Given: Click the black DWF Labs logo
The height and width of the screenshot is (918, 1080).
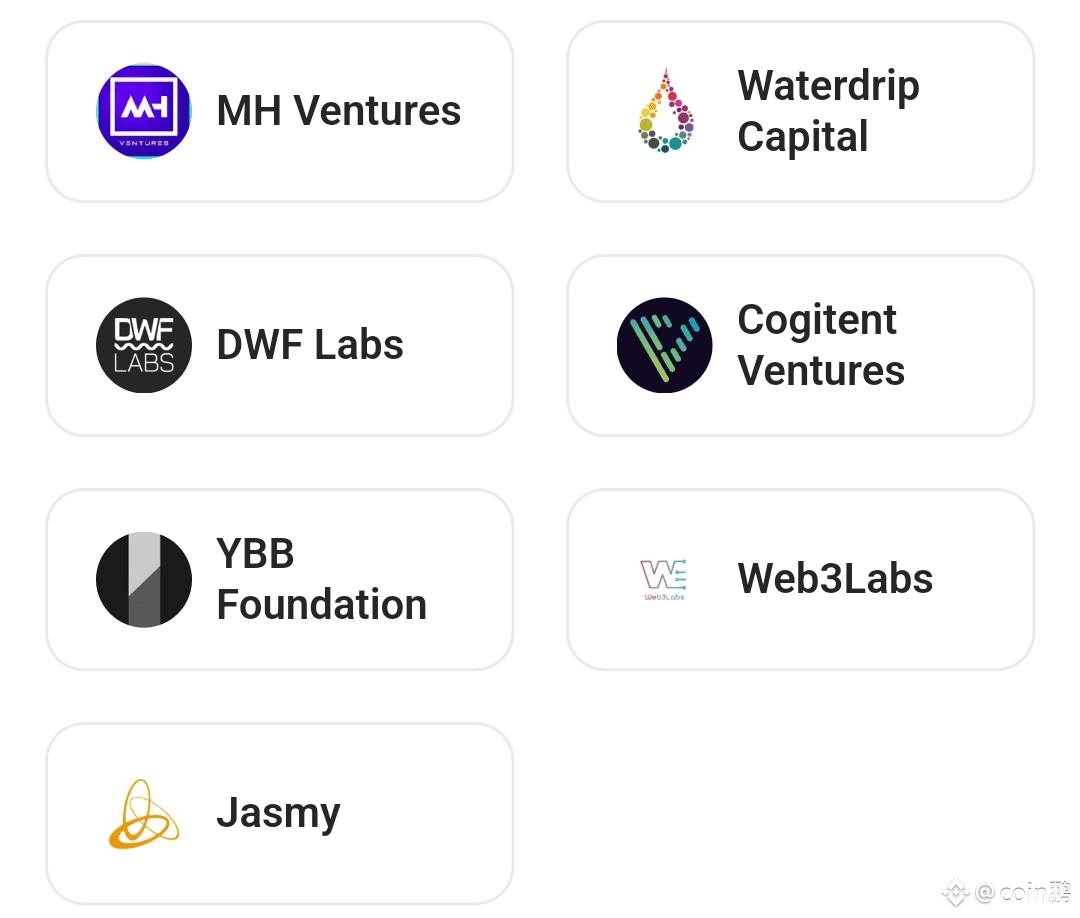Looking at the screenshot, I should tap(144, 345).
